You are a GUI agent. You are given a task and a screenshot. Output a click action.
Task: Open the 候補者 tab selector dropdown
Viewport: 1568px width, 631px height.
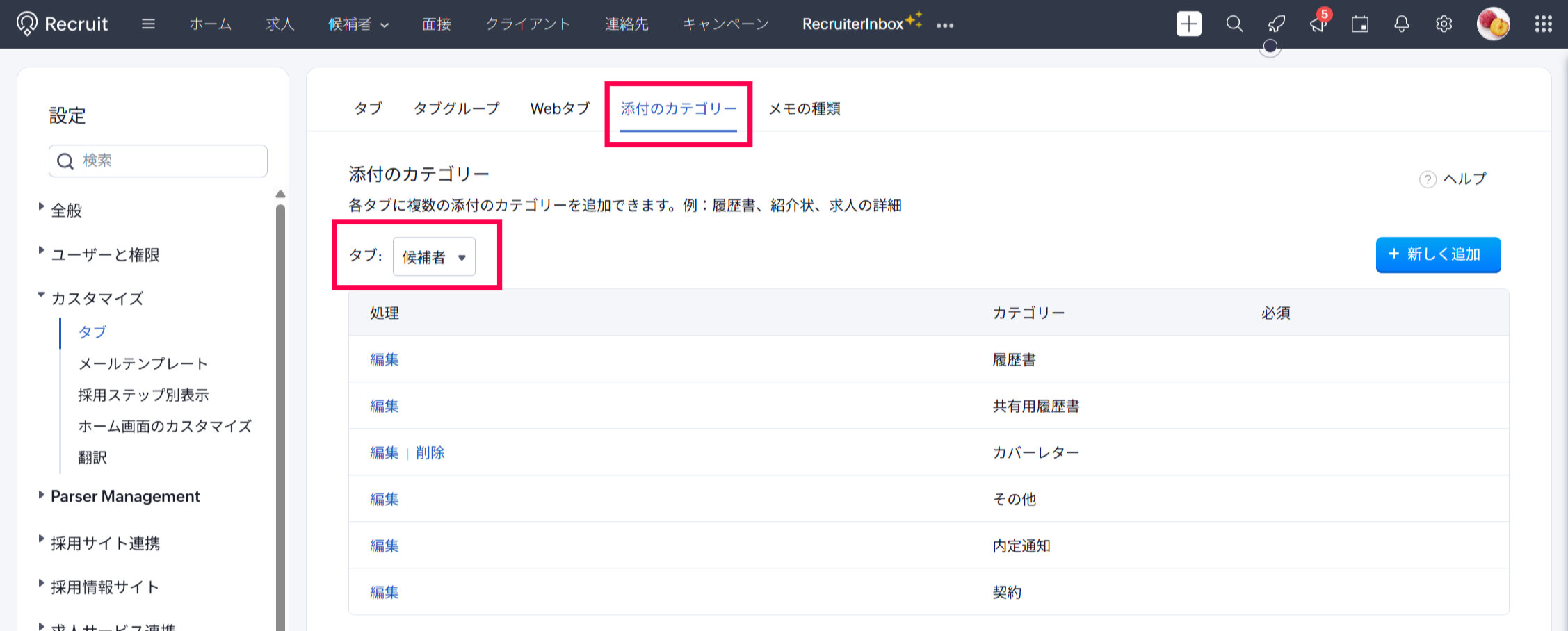click(434, 257)
